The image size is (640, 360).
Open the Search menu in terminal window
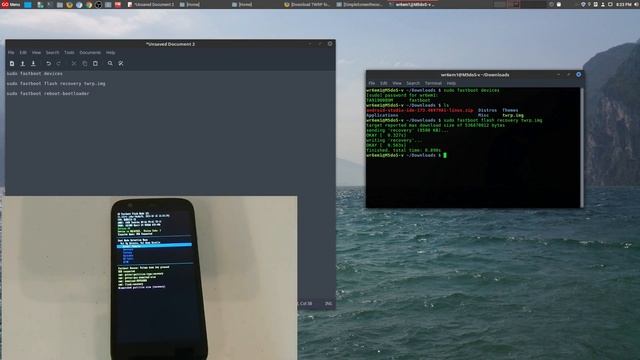(x=413, y=83)
